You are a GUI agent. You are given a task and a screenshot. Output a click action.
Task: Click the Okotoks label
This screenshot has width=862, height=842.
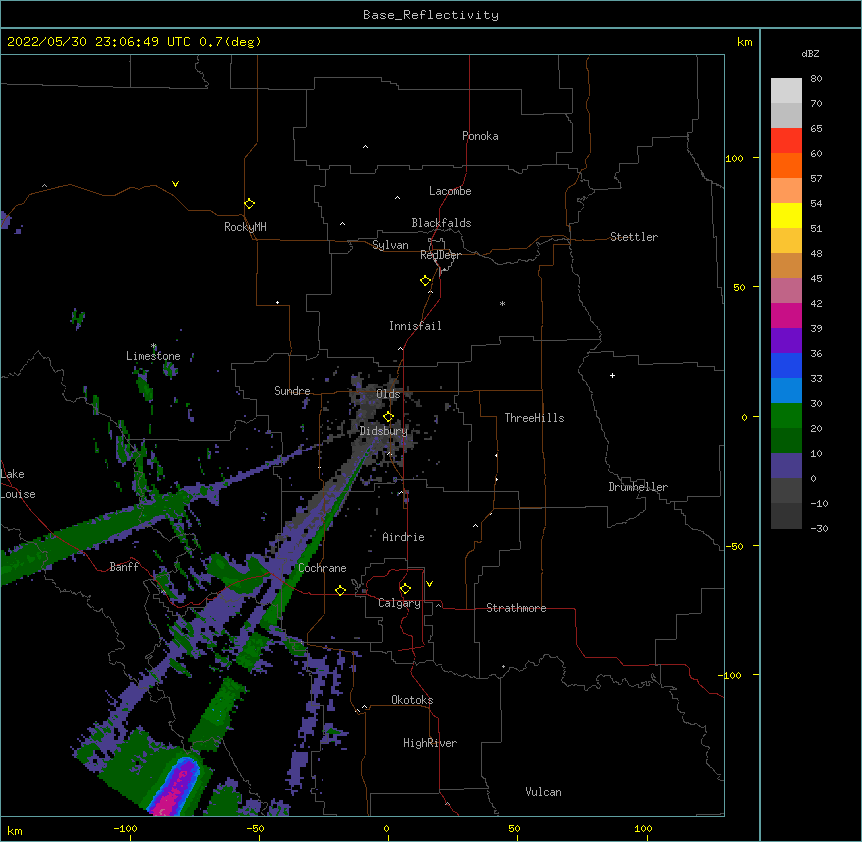[x=412, y=700]
